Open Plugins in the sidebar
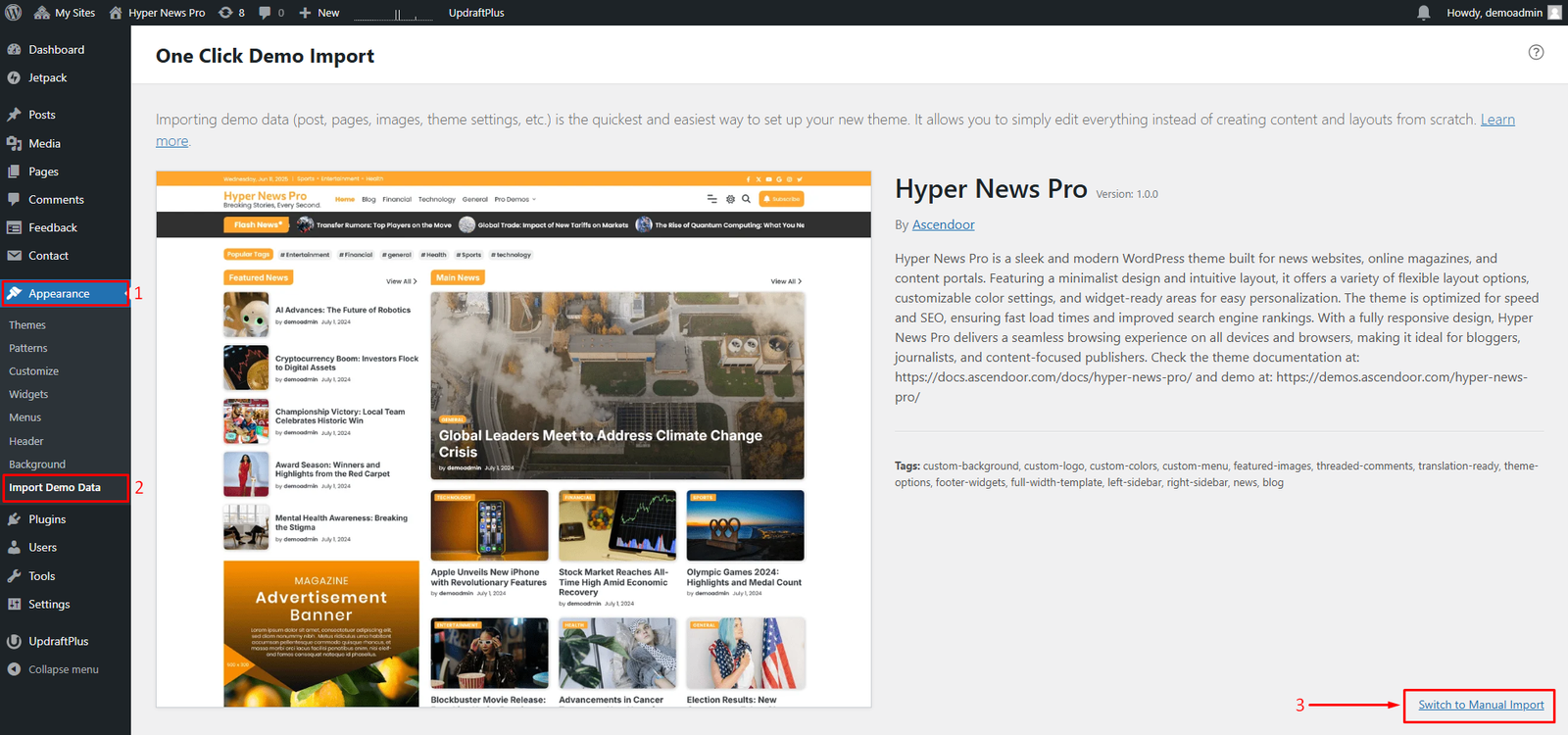1568x735 pixels. coord(47,519)
